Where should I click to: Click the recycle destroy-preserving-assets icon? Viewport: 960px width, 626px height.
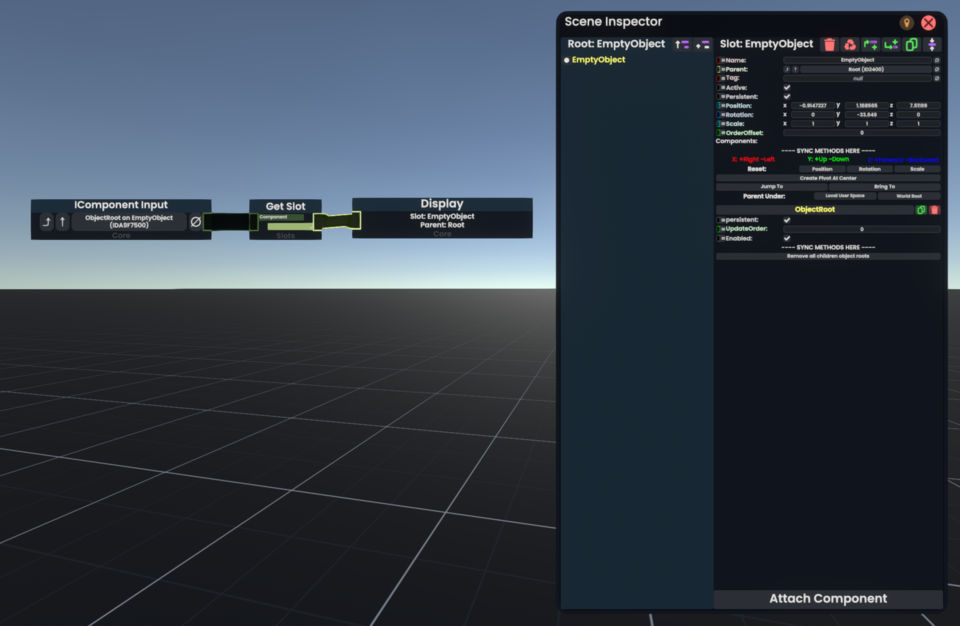[x=851, y=44]
